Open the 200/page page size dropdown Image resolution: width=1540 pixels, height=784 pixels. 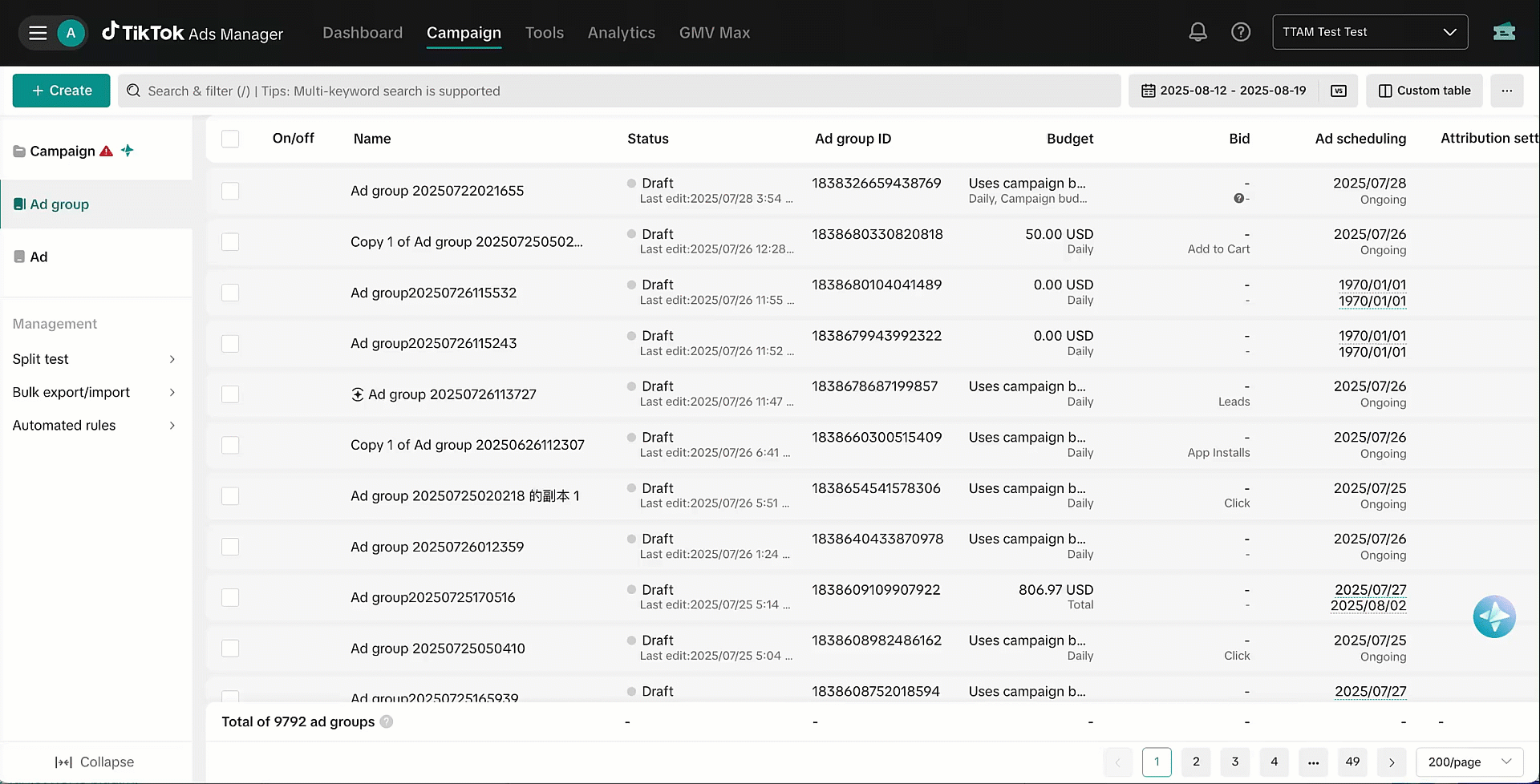pos(1469,762)
